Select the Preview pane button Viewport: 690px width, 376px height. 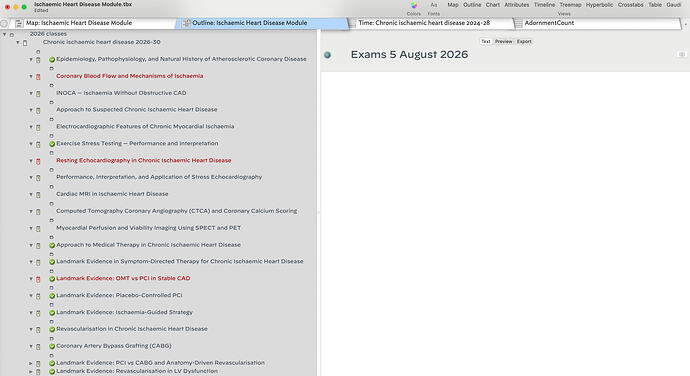(503, 41)
